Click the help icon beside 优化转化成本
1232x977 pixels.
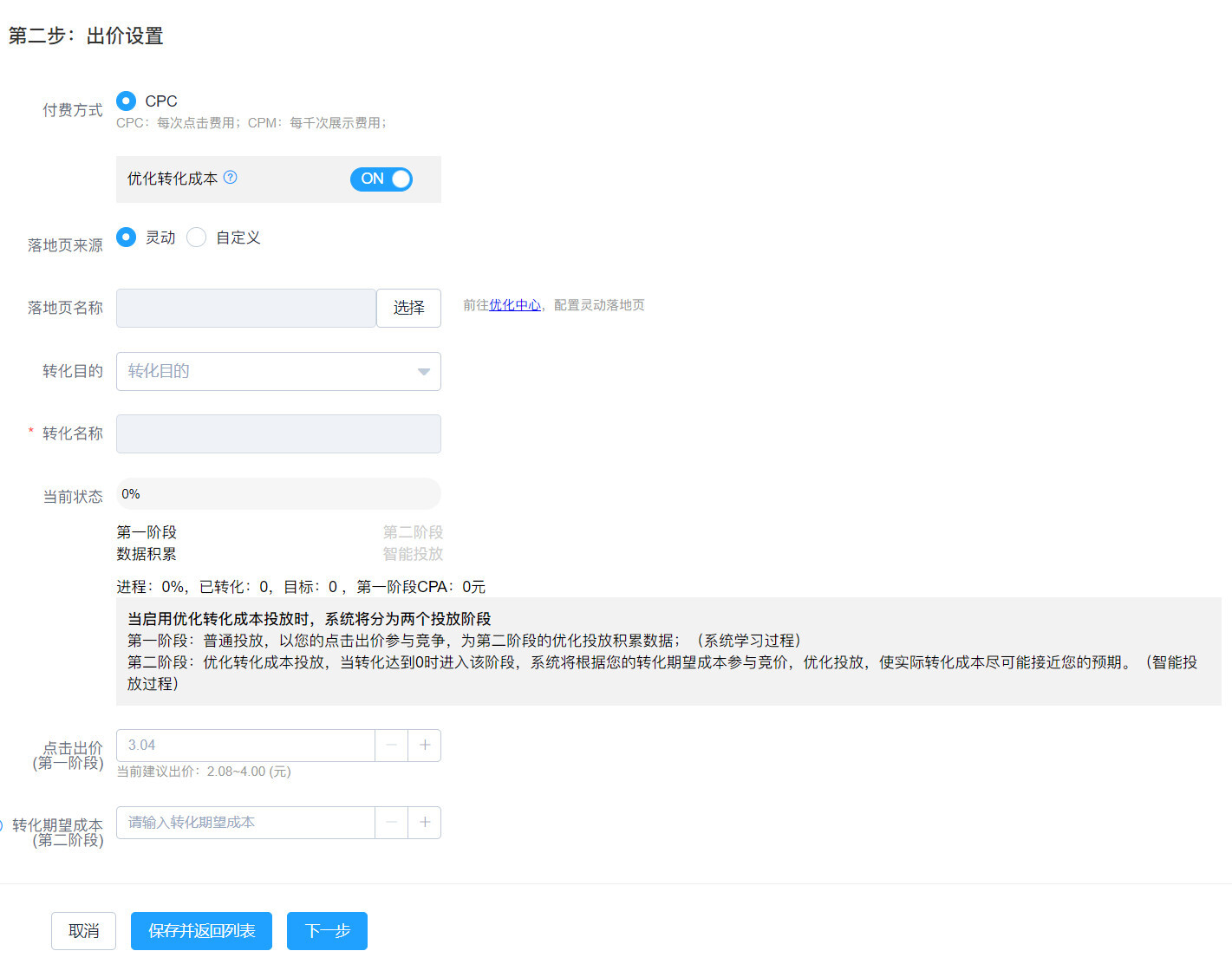230,178
